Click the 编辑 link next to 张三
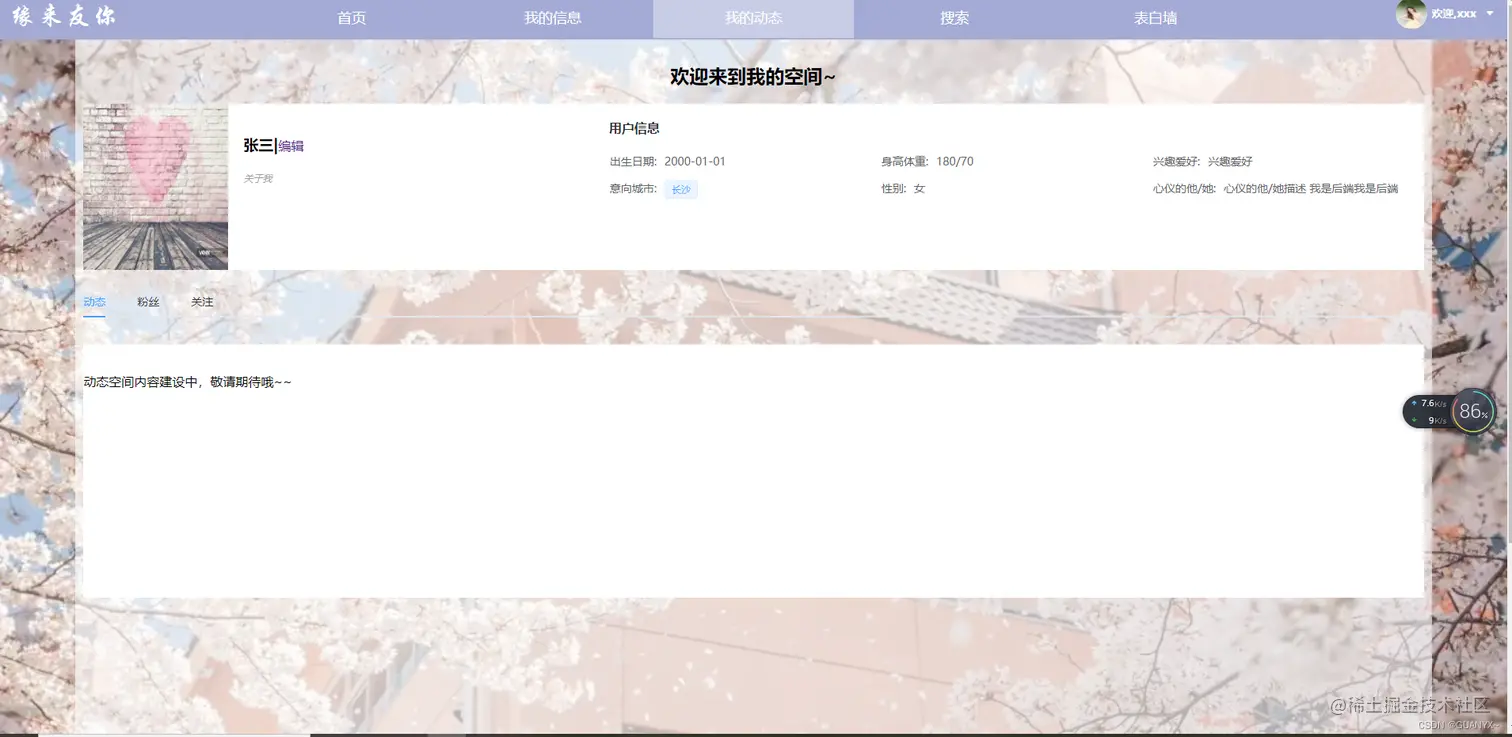The height and width of the screenshot is (737, 1512). [291, 146]
